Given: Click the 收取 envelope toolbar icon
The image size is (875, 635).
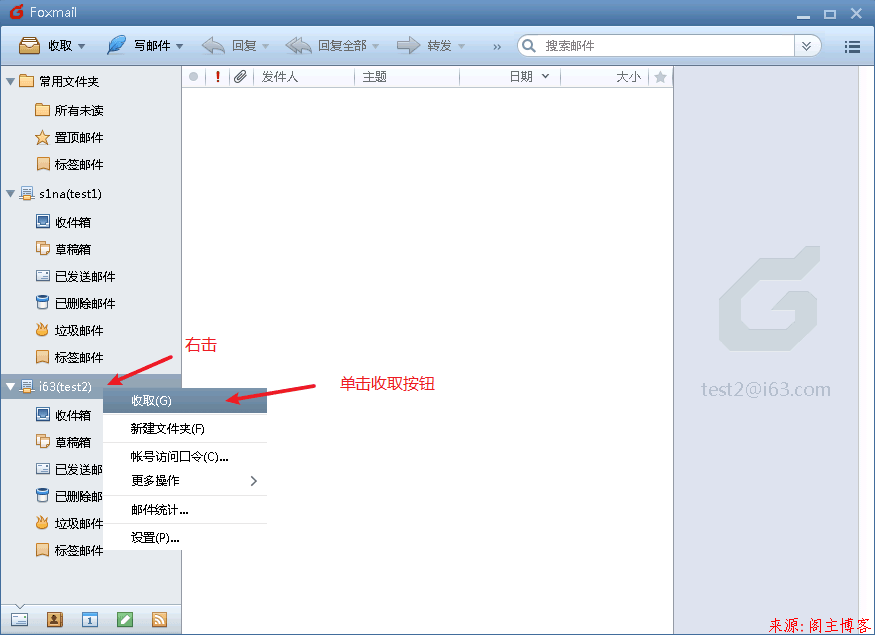Looking at the screenshot, I should tap(30, 45).
